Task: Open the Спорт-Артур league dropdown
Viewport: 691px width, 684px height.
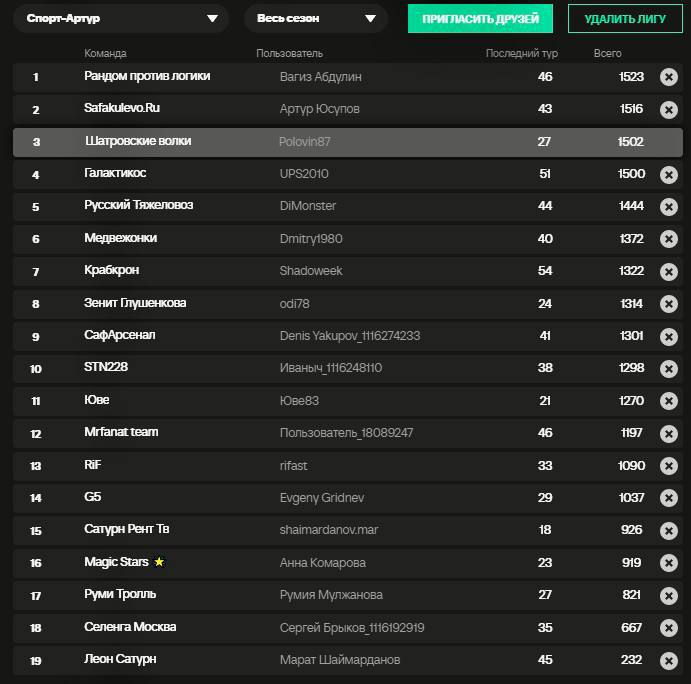Action: 121,19
